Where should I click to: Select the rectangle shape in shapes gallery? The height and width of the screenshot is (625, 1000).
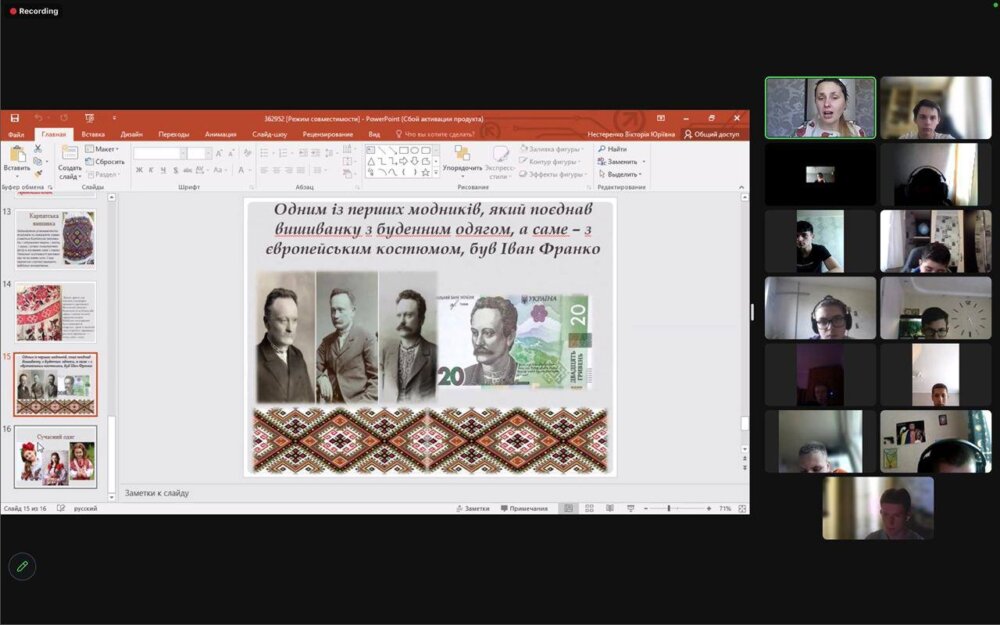tap(404, 151)
